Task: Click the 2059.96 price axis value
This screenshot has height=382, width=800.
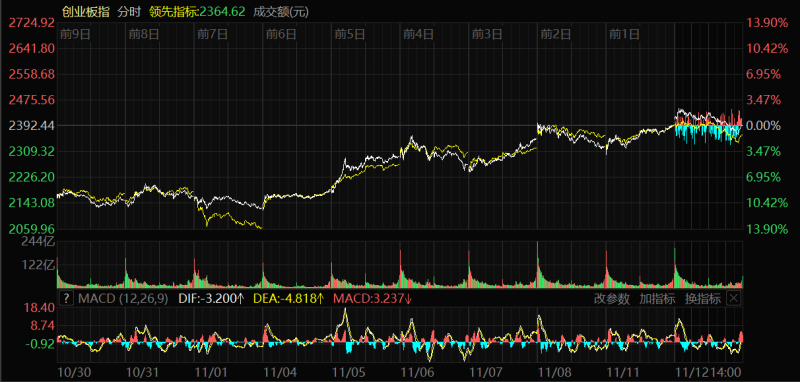Action: click(x=31, y=228)
